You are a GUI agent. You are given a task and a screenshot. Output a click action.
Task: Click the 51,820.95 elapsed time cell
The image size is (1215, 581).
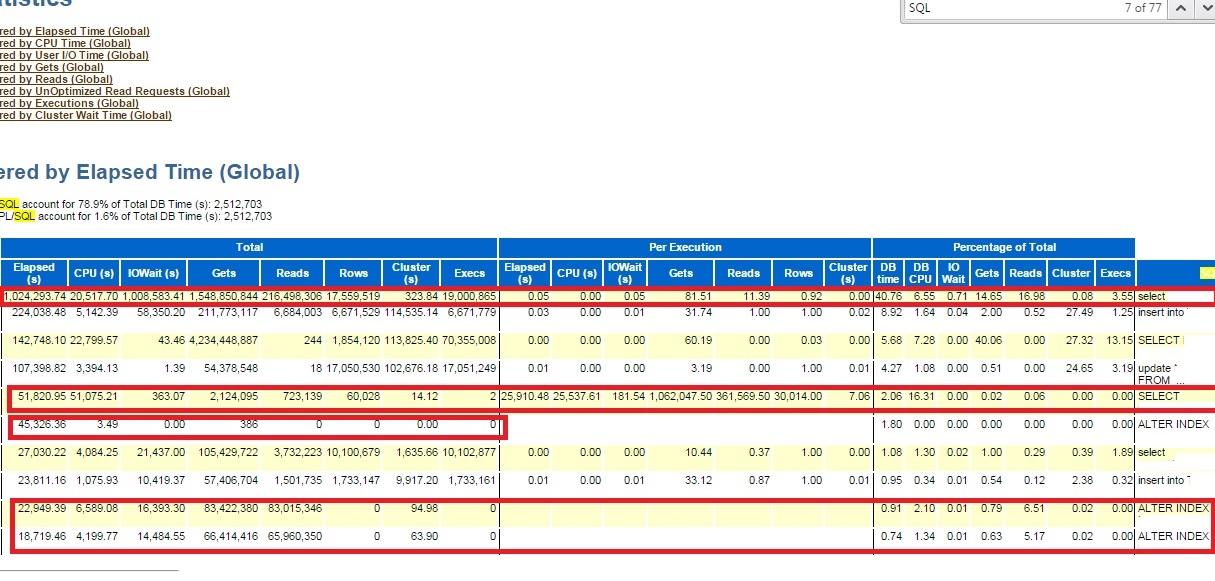[x=40, y=397]
